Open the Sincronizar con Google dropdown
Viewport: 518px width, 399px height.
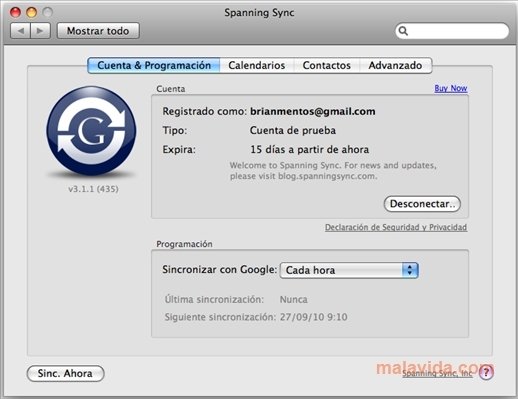[349, 270]
